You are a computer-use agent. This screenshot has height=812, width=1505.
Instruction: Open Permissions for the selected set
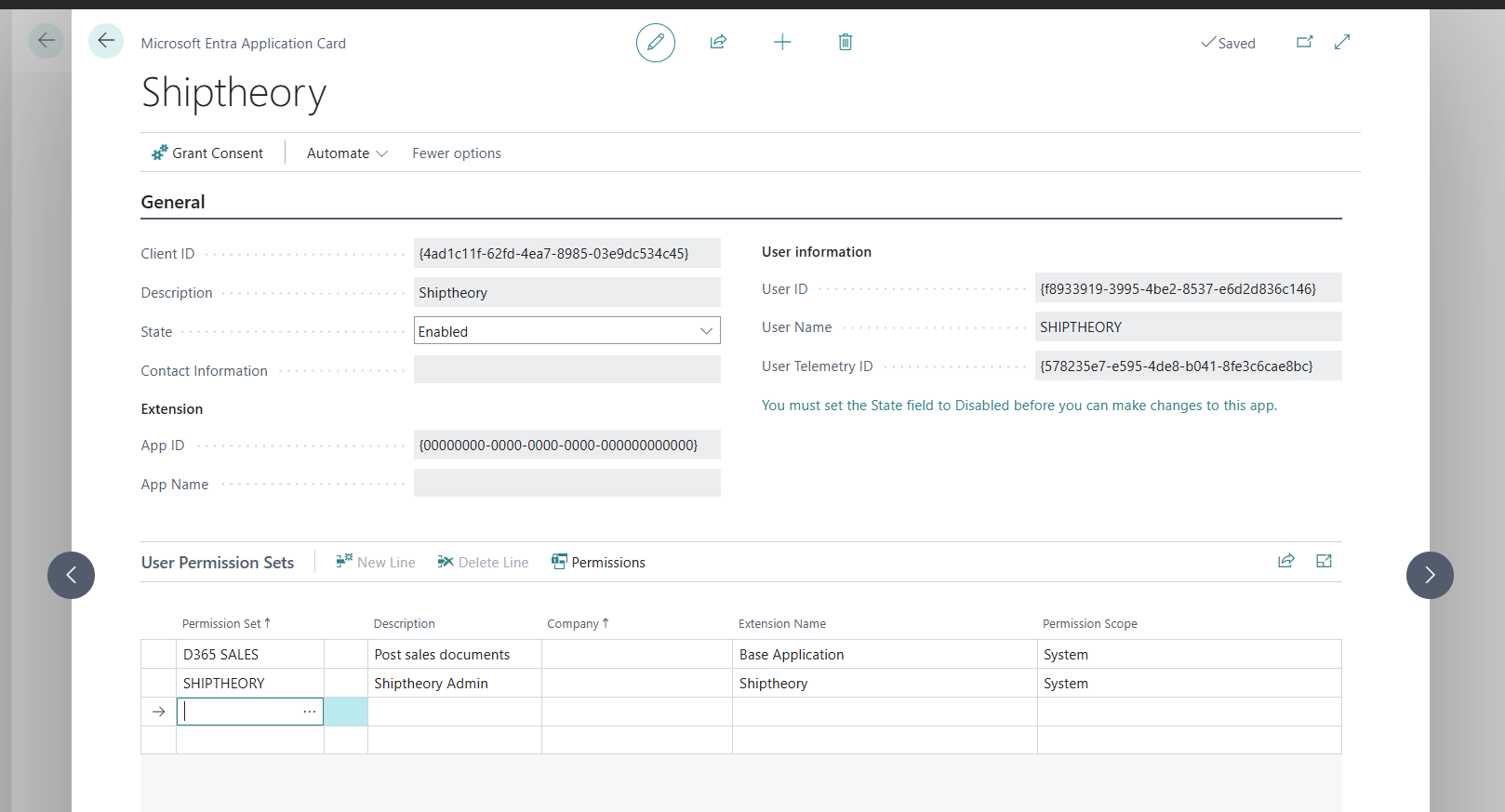point(598,562)
